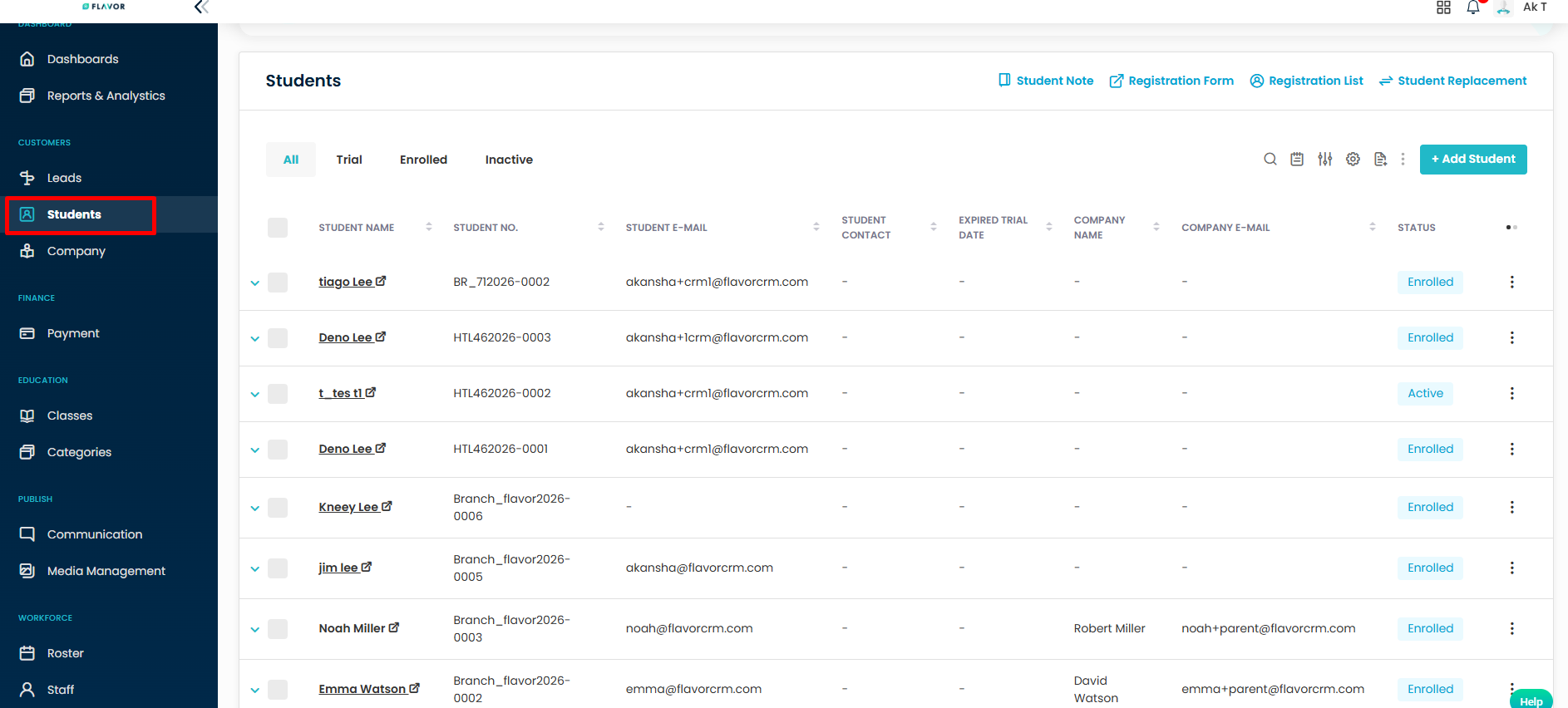Open row actions menu for jim lee
Screen dimensions: 1568x708
coord(1511,568)
